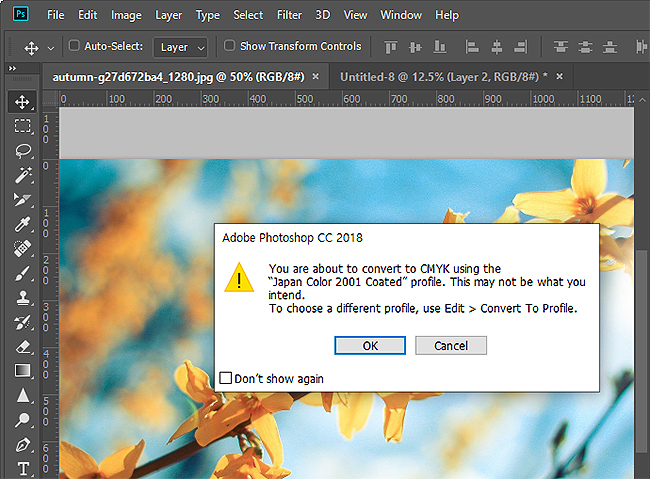
Task: Select the Eyedropper tool
Action: point(22,224)
